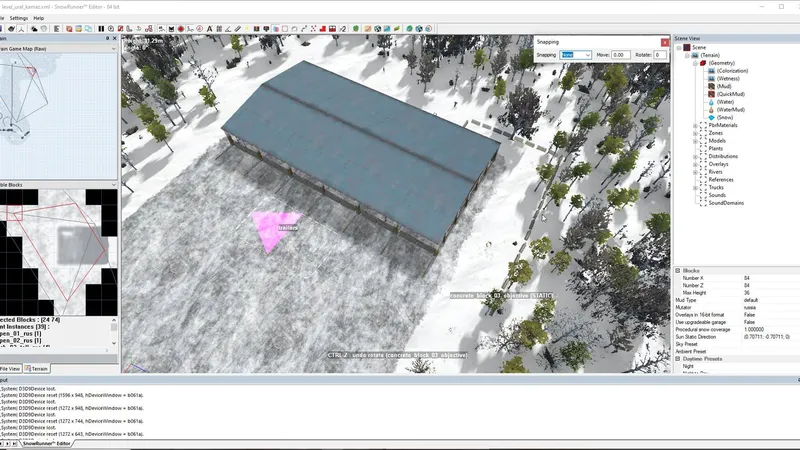The height and width of the screenshot is (450, 800).
Task: Select the SoundDomains tree item
Action: 726,203
